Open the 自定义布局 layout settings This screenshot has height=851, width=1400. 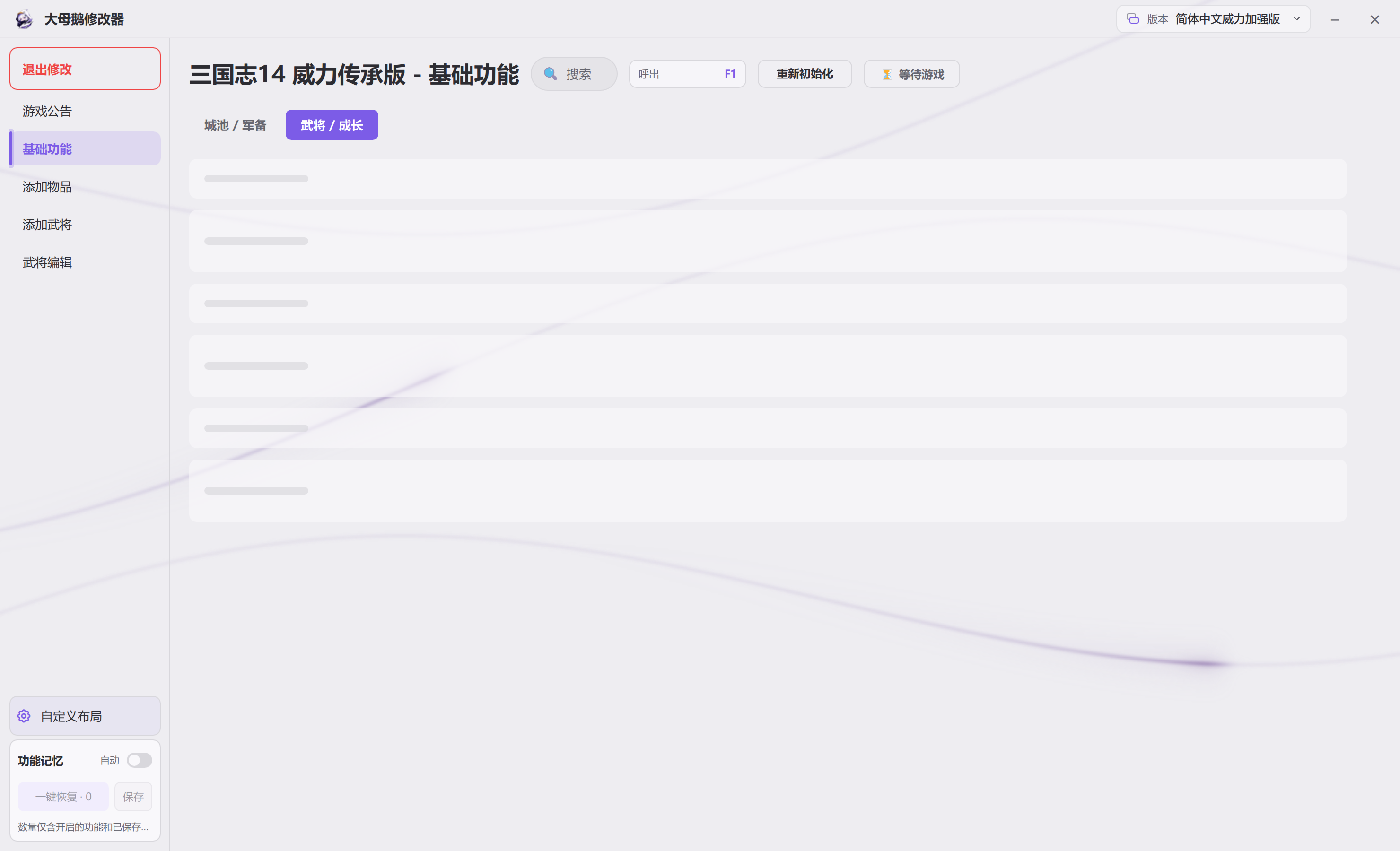pos(85,716)
